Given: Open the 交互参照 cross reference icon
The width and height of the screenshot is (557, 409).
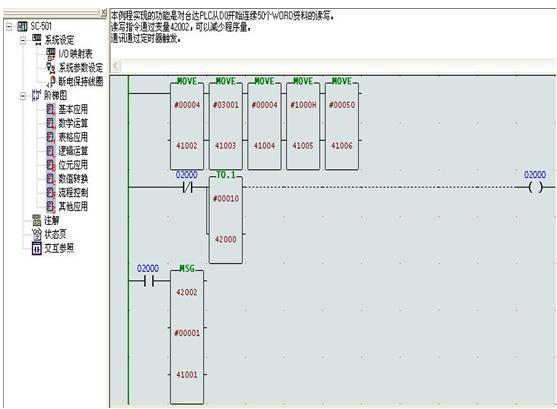Looking at the screenshot, I should pyautogui.click(x=37, y=248).
